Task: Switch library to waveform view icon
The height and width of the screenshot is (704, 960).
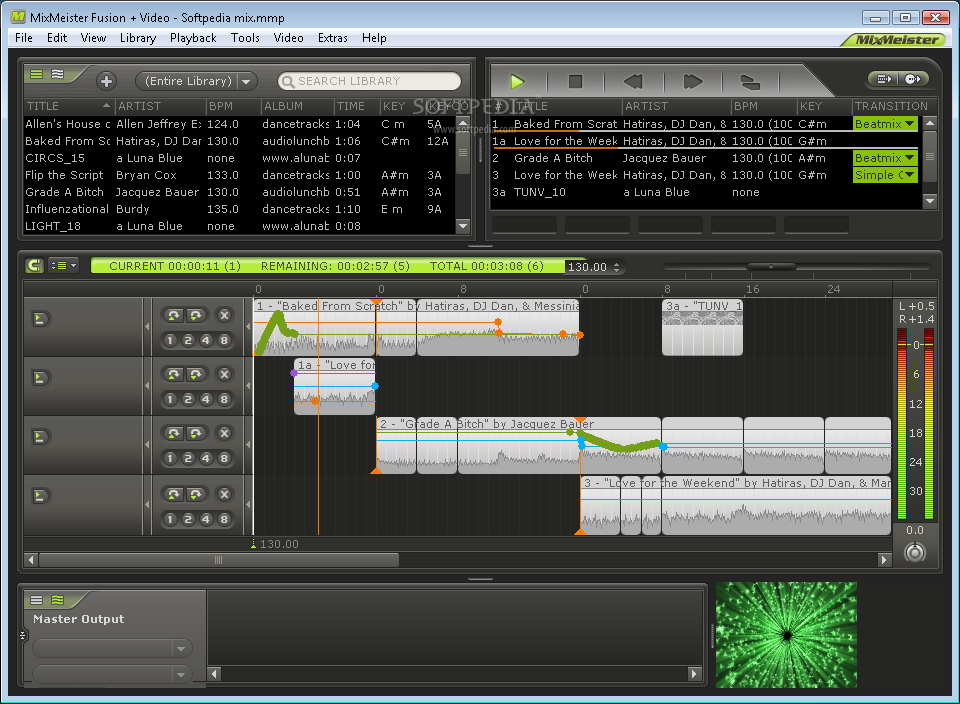Action: [58, 74]
